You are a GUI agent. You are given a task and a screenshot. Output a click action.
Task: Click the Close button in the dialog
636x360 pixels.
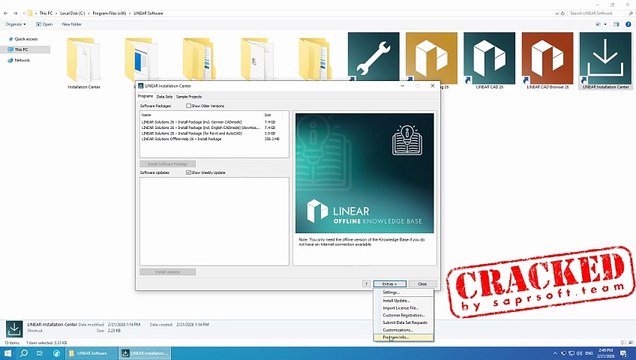[423, 284]
